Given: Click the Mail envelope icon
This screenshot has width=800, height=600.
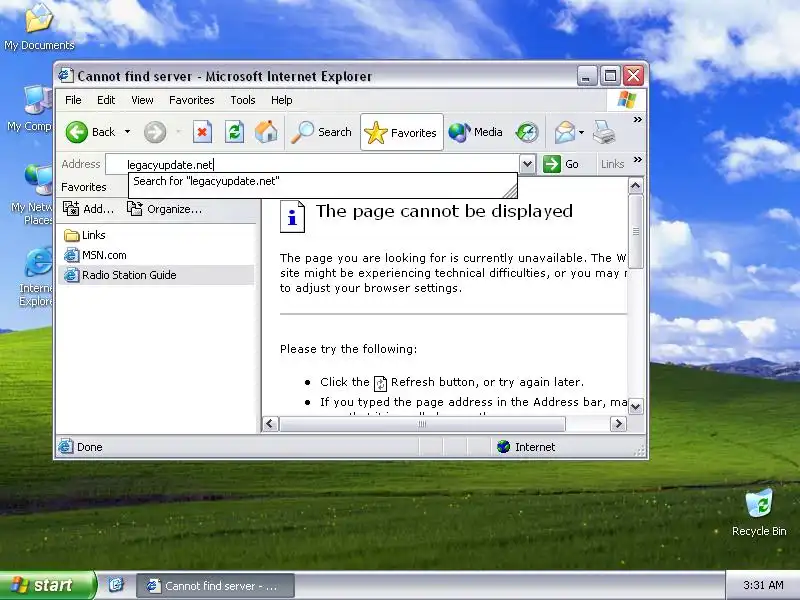Looking at the screenshot, I should (565, 132).
